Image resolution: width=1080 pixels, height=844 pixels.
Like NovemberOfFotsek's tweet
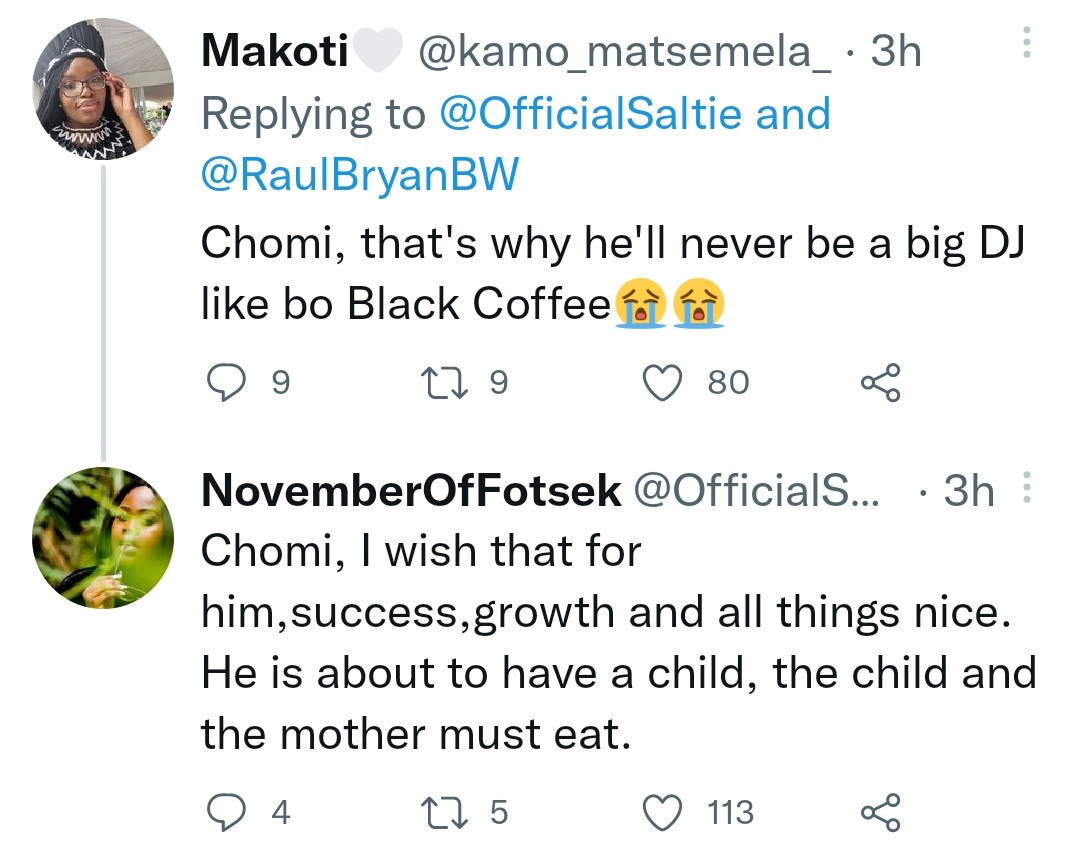click(663, 811)
